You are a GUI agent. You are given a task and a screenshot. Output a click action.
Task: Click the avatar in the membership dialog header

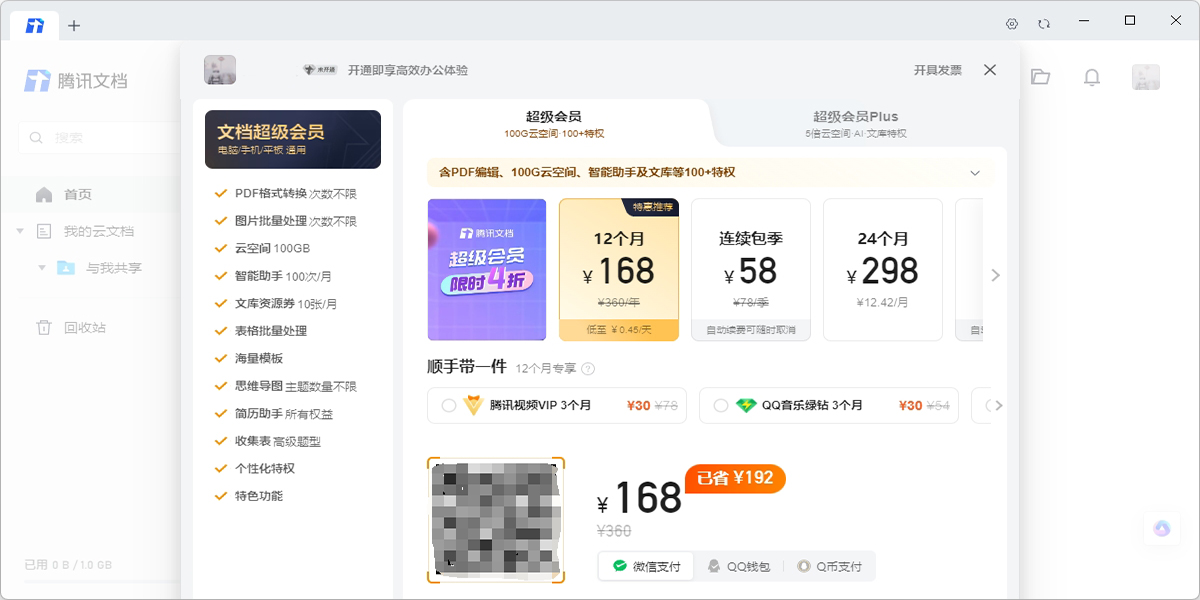pos(220,70)
